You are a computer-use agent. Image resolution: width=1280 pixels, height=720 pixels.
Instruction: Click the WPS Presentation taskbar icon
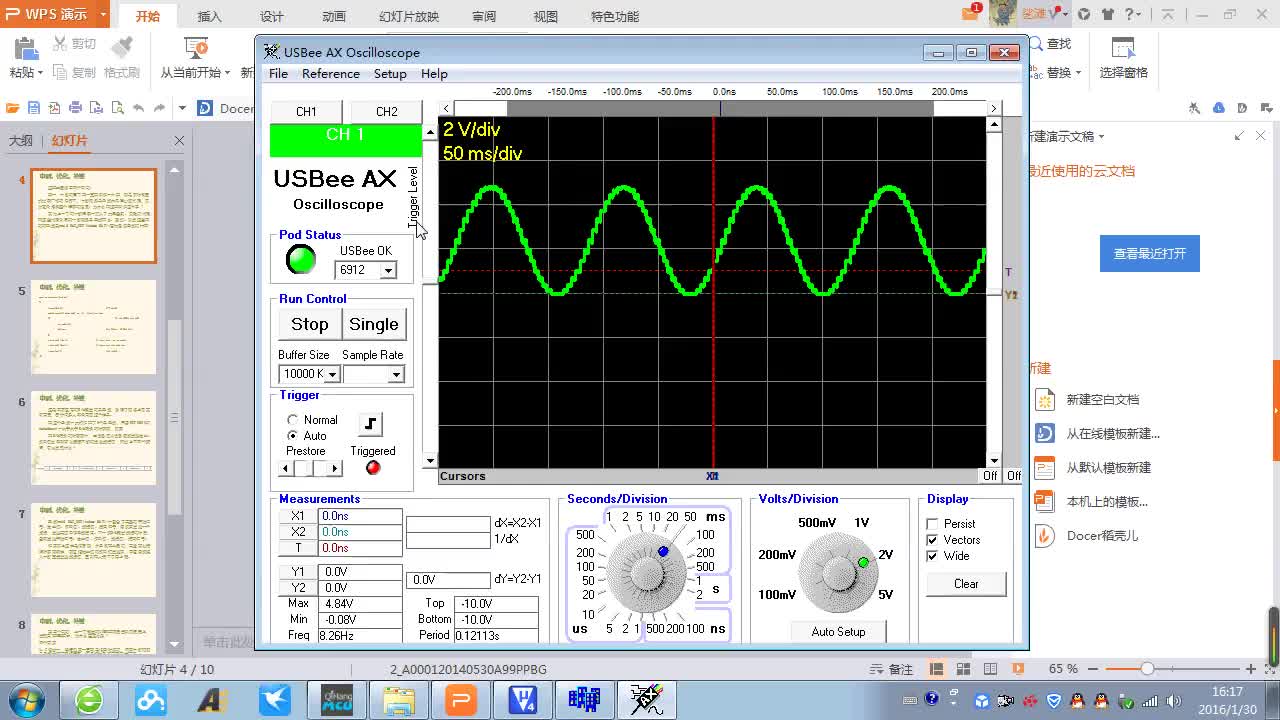(461, 700)
